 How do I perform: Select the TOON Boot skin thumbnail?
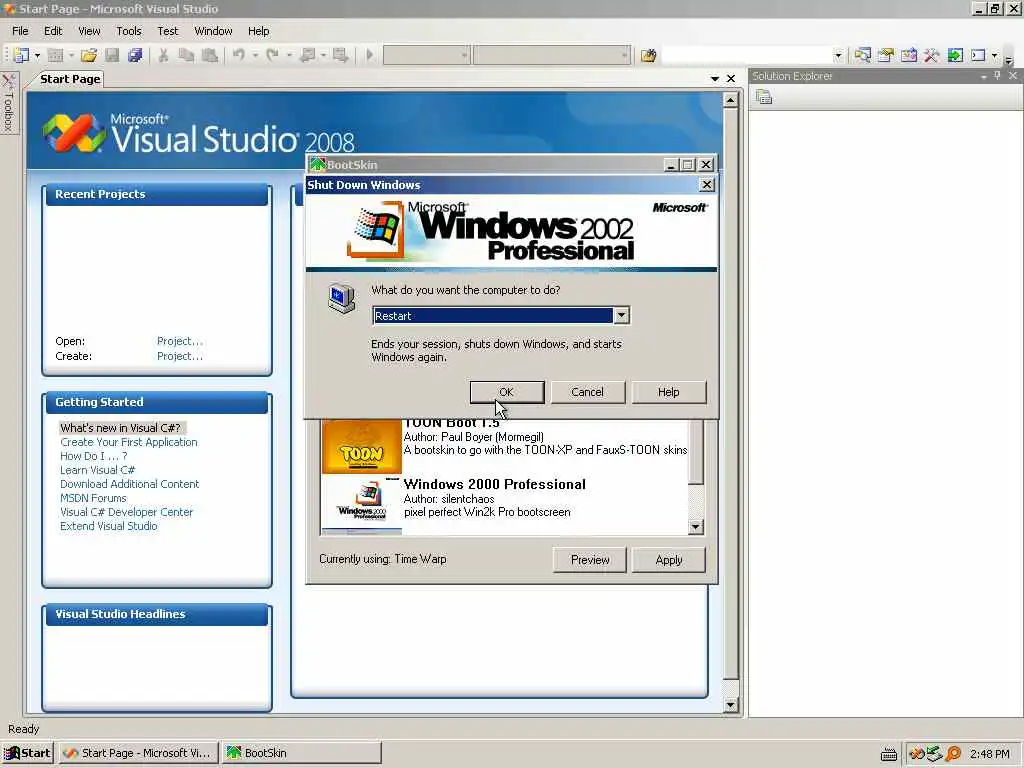tap(362, 447)
